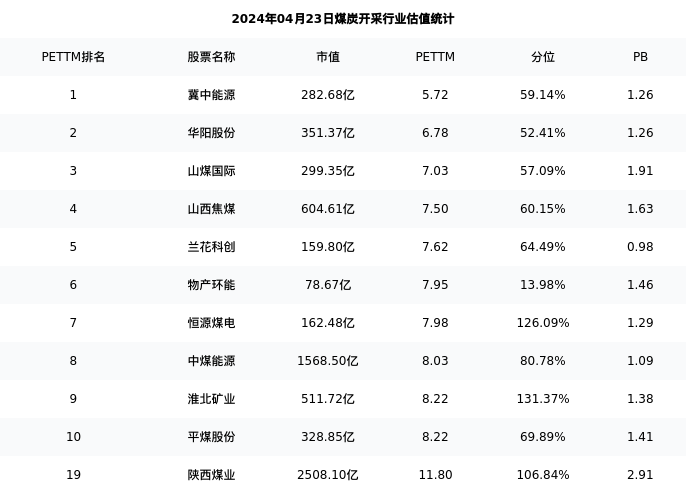Select the 山煤国际 stock name
This screenshot has width=686, height=484.
[211, 171]
